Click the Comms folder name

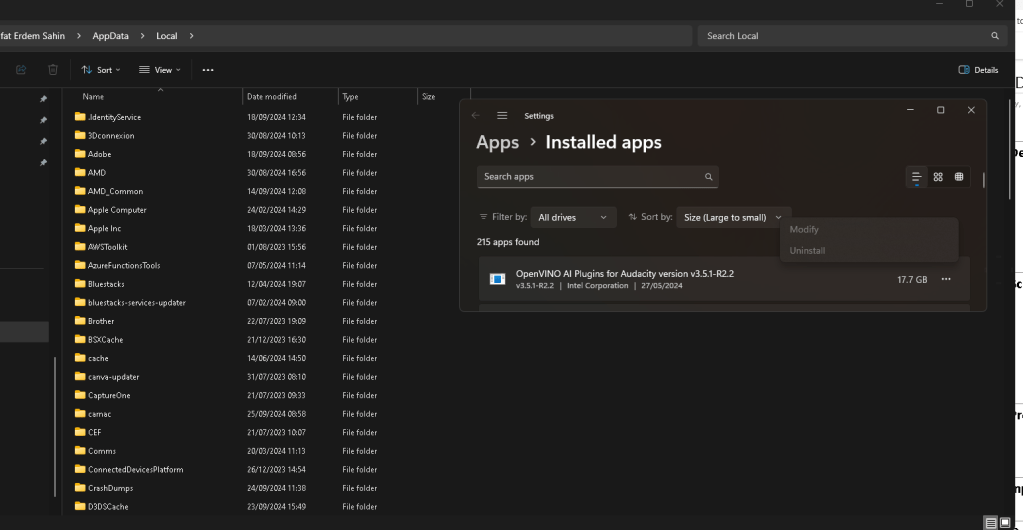tap(102, 451)
